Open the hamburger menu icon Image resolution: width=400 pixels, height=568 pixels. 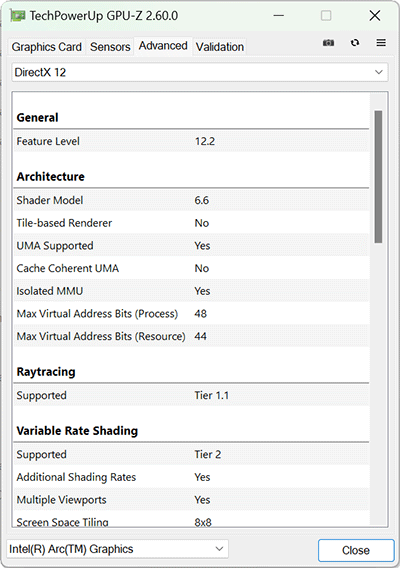pyautogui.click(x=381, y=43)
